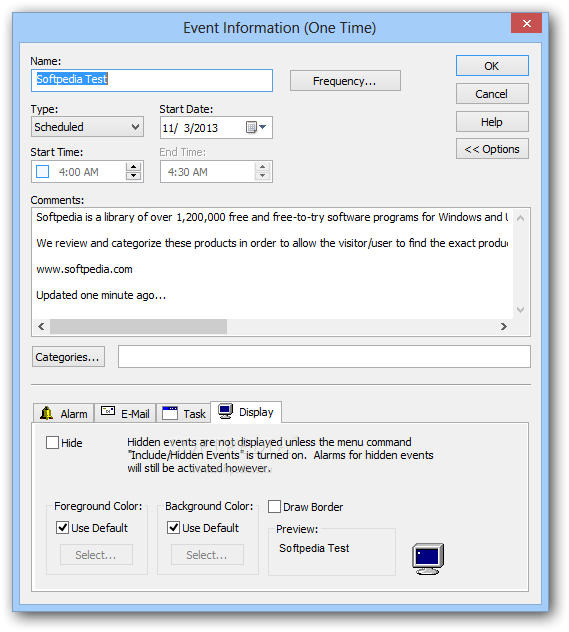The width and height of the screenshot is (569, 632).
Task: Decrease Start Time with the down arrow
Action: click(133, 176)
